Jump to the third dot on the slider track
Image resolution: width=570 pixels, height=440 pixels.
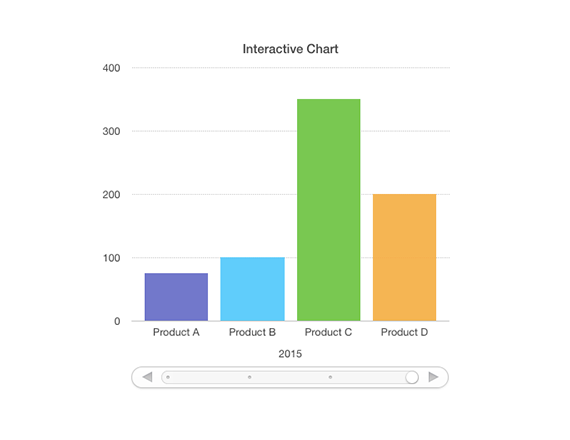pos(330,377)
